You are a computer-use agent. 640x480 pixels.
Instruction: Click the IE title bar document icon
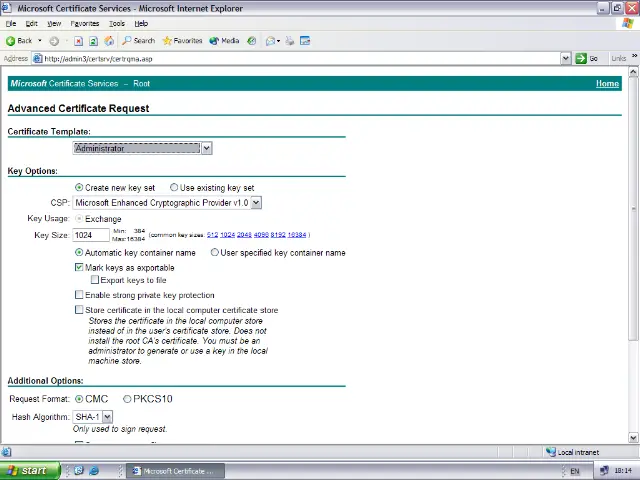[6, 7]
